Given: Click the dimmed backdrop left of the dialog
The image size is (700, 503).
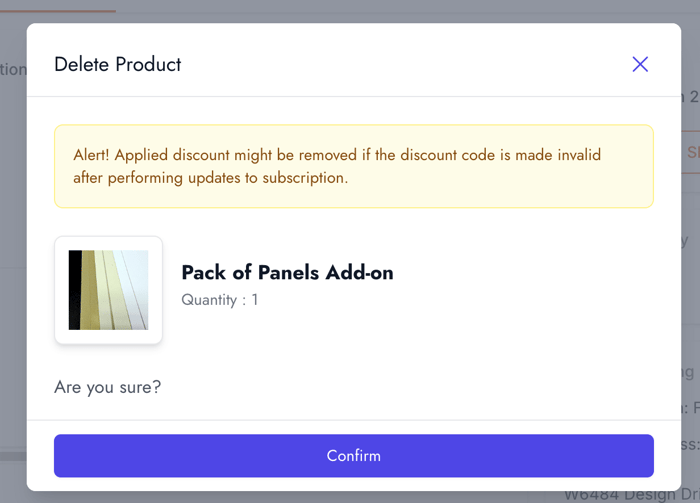Looking at the screenshot, I should coord(12,250).
